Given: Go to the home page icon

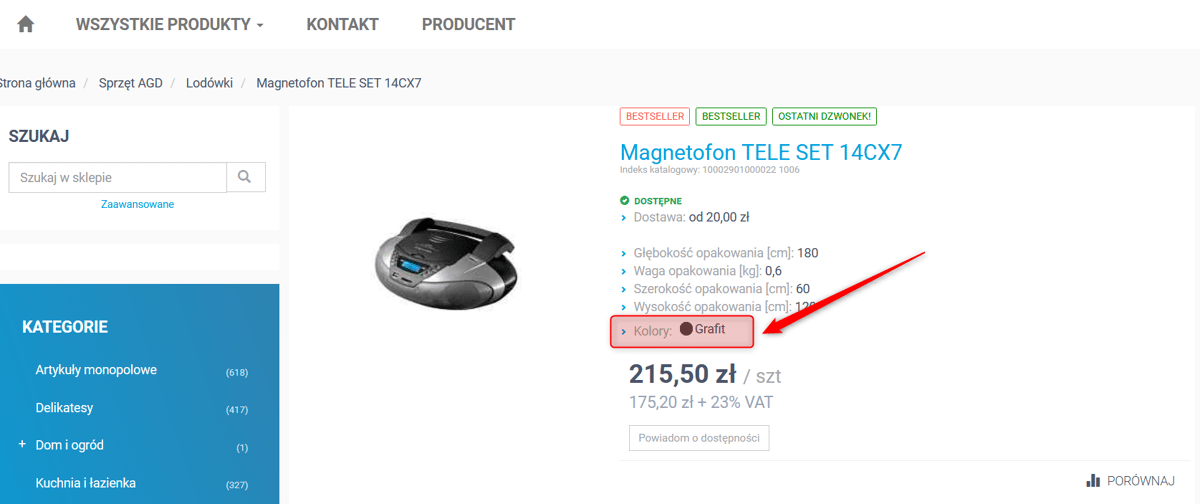Looking at the screenshot, I should tap(26, 24).
